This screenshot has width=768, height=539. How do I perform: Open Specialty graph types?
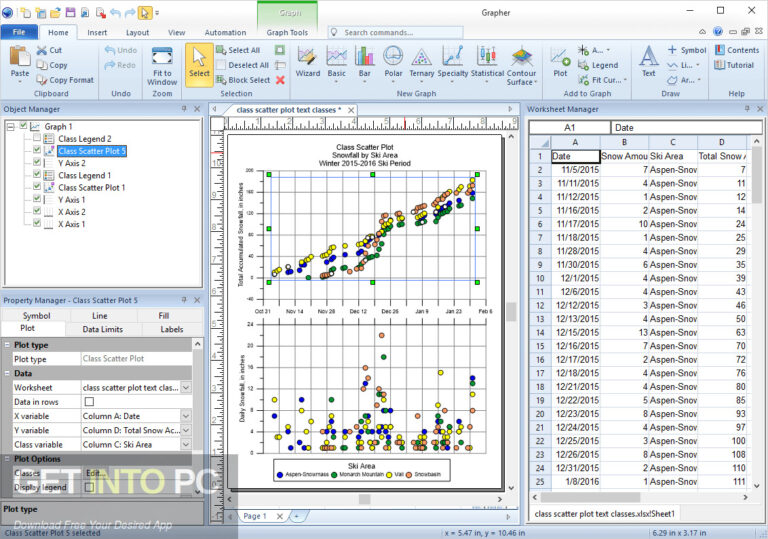[453, 62]
